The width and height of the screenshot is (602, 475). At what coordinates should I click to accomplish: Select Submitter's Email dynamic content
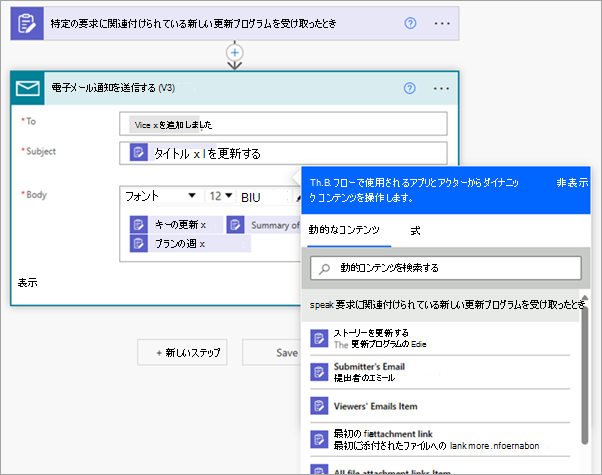(440, 372)
